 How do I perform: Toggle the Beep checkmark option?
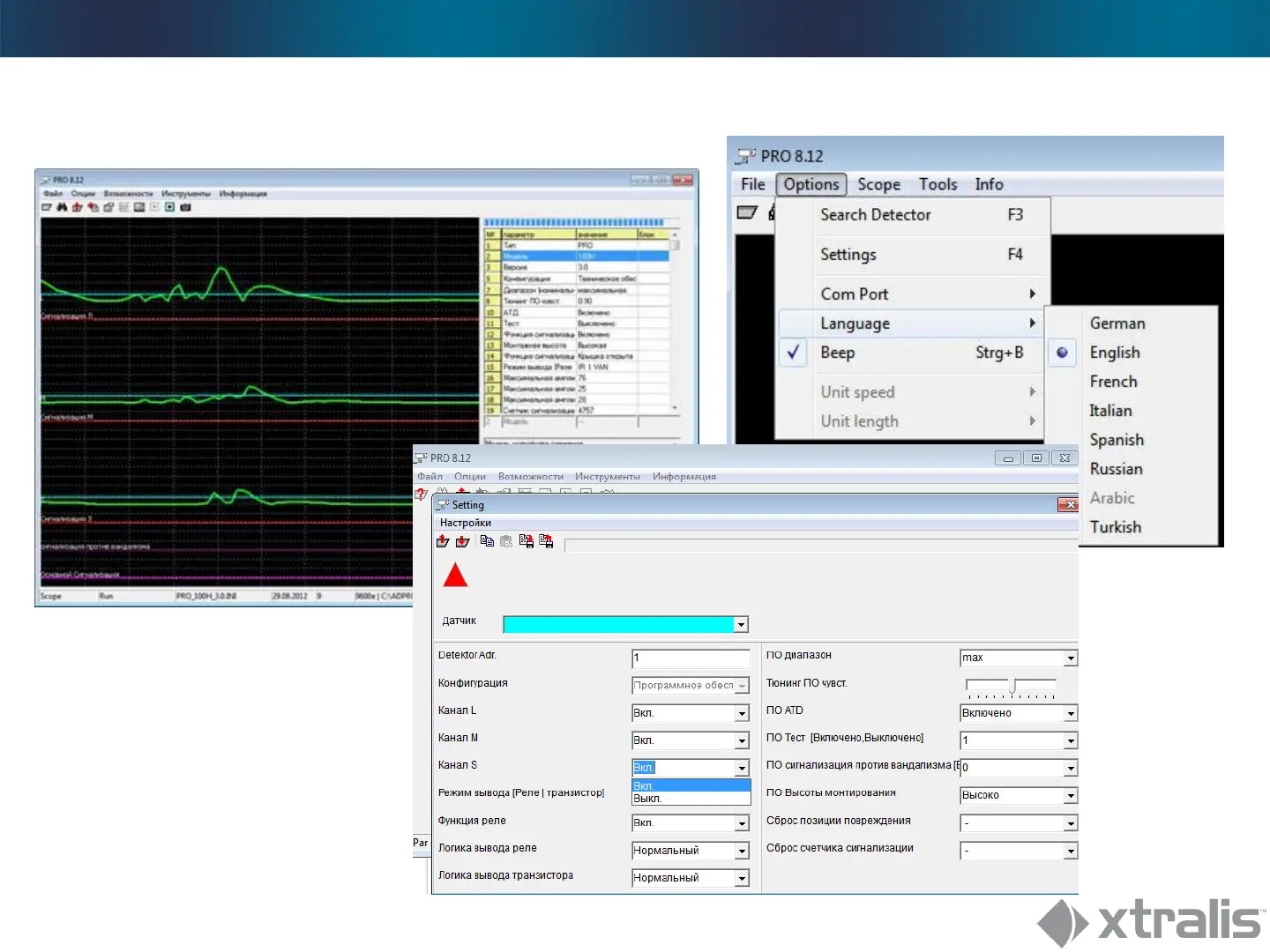[x=837, y=353]
